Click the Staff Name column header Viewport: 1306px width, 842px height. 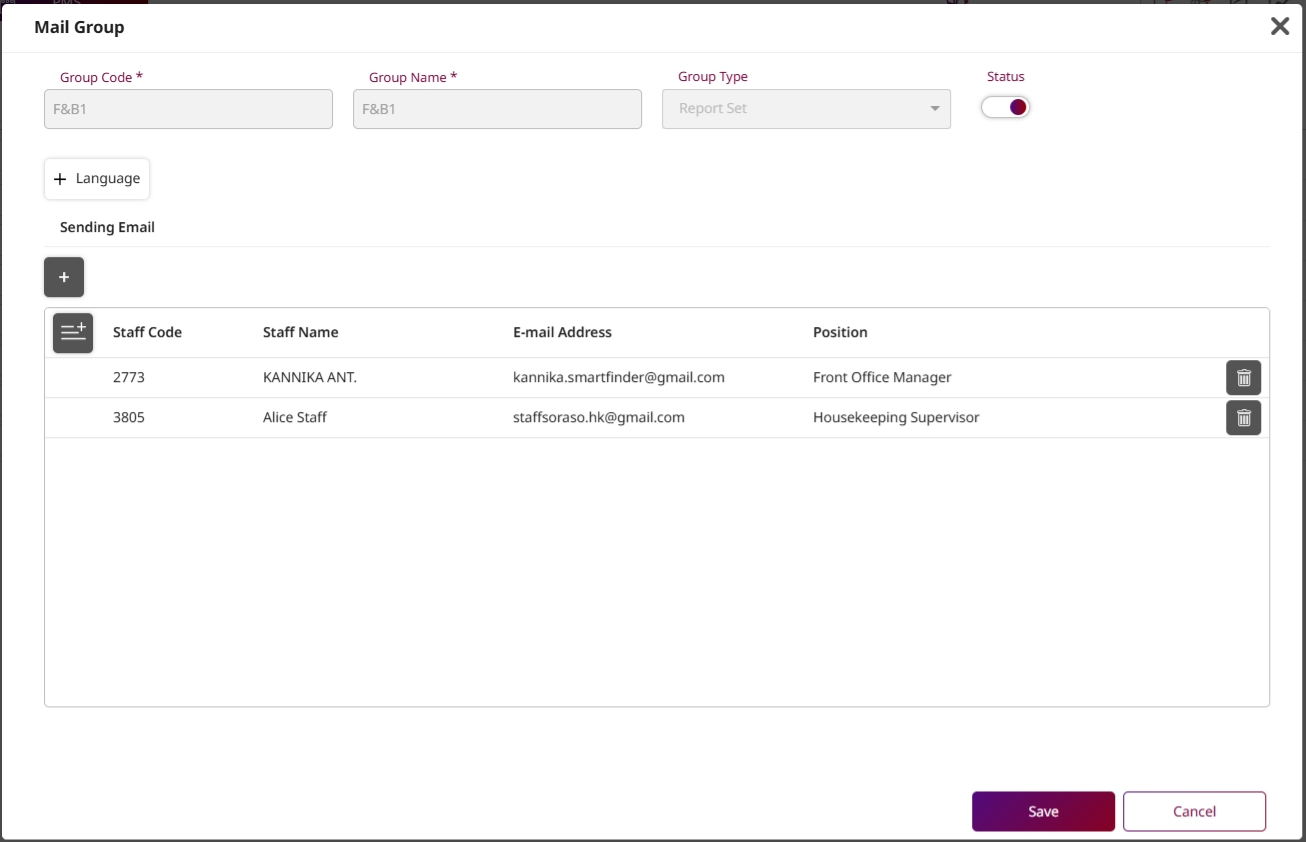point(300,332)
